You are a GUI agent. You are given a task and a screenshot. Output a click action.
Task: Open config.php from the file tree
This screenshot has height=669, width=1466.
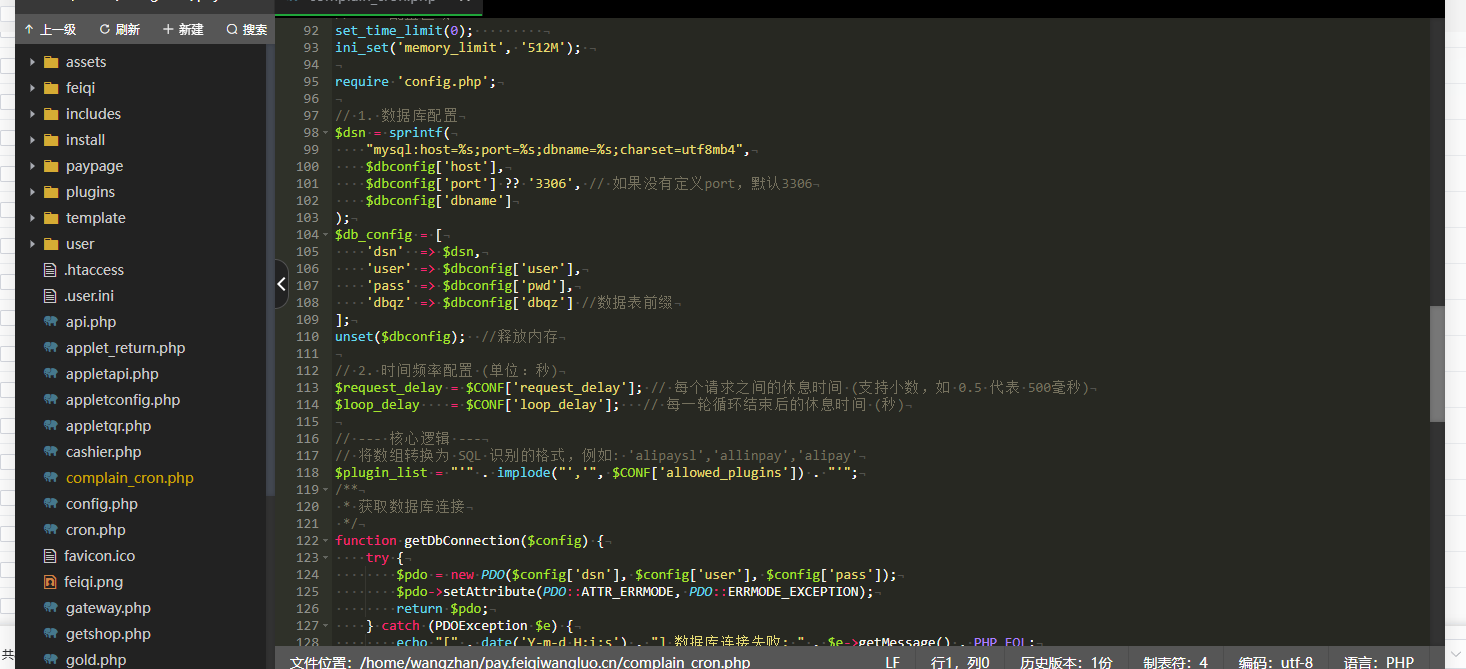[101, 504]
